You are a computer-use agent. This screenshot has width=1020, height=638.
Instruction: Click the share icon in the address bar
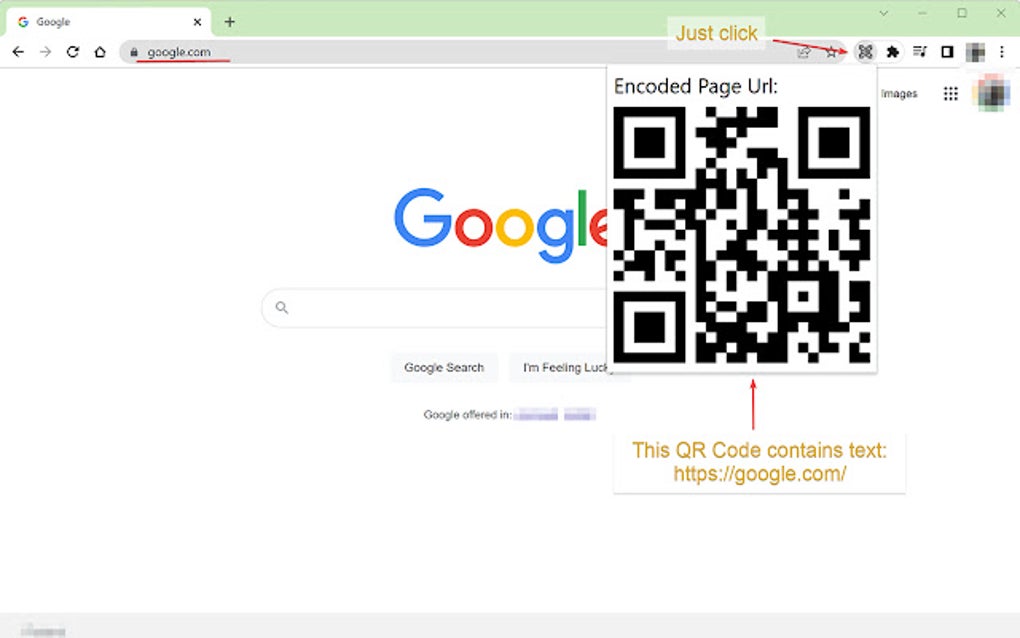pyautogui.click(x=805, y=52)
